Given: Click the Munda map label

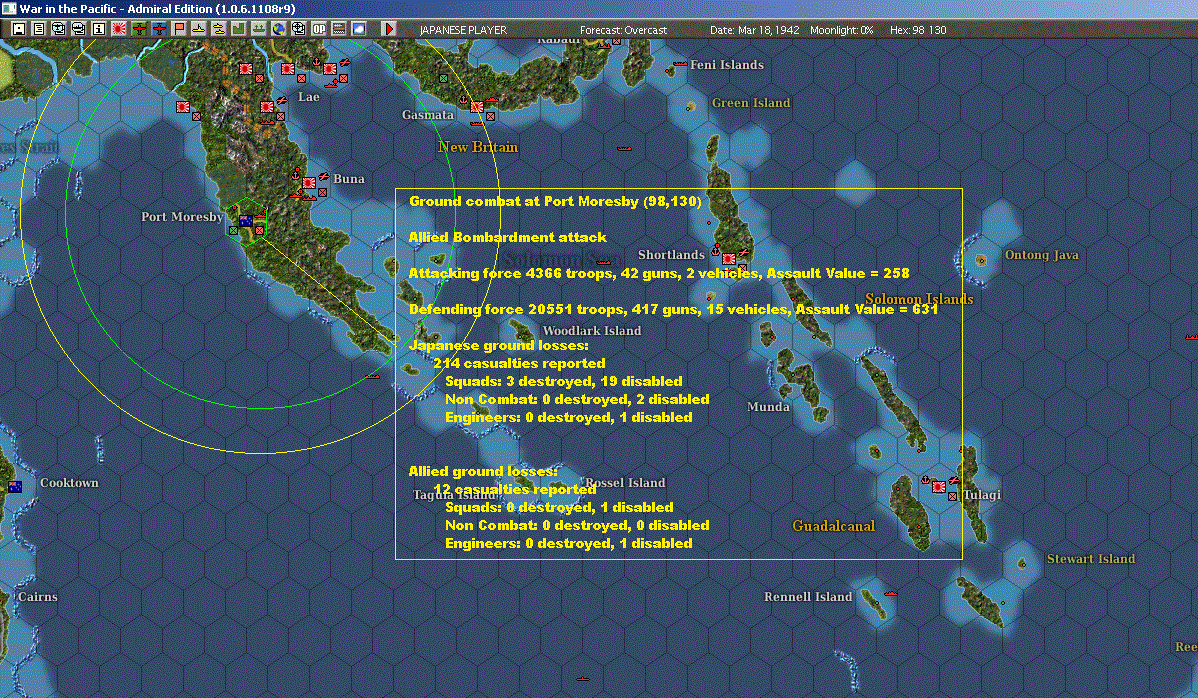Looking at the screenshot, I should coord(768,407).
